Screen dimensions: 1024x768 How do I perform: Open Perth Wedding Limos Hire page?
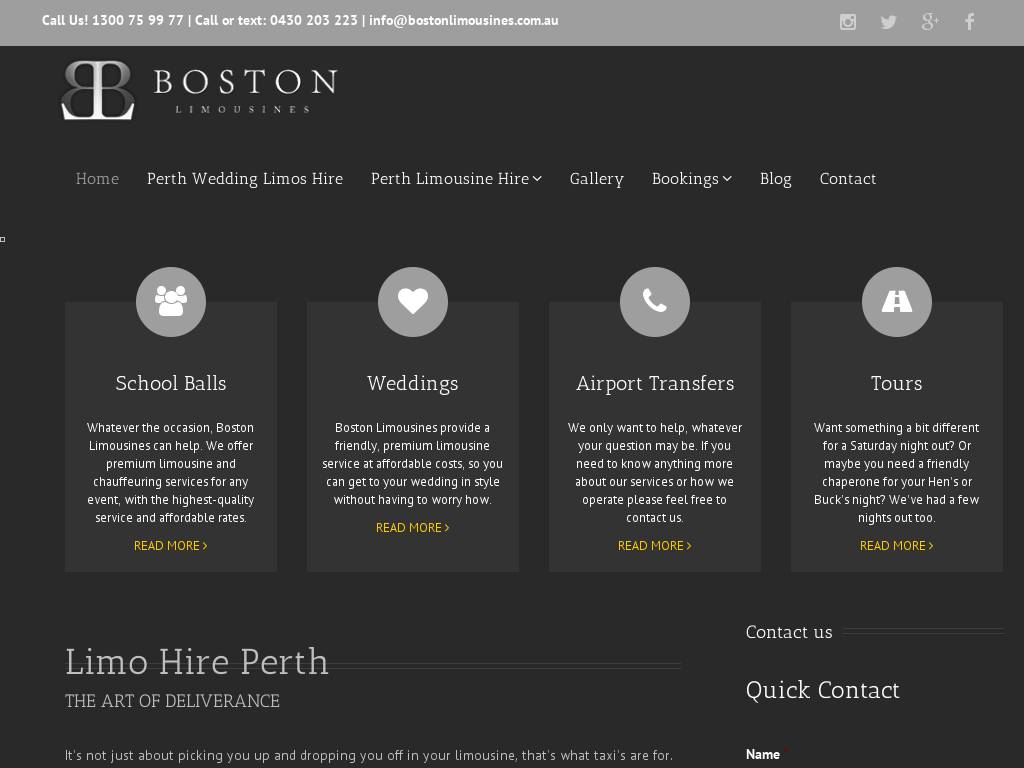(x=245, y=179)
